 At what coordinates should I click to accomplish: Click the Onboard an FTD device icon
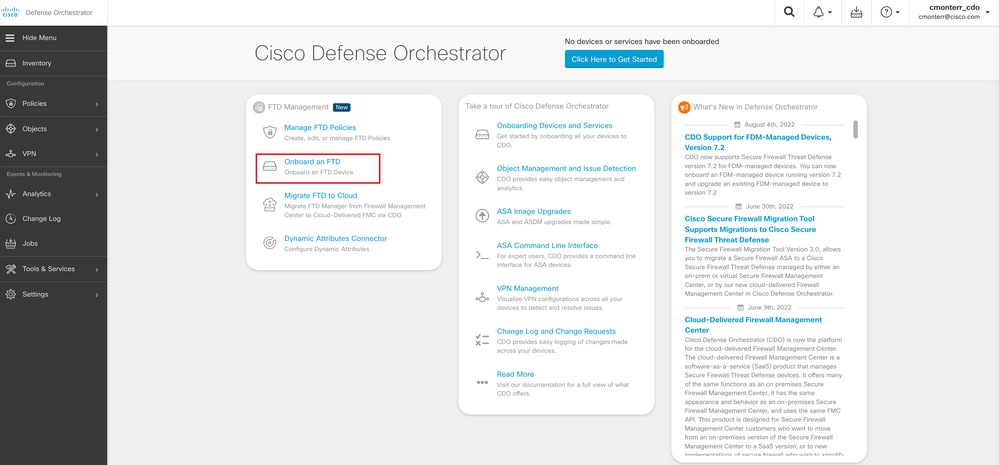point(270,167)
